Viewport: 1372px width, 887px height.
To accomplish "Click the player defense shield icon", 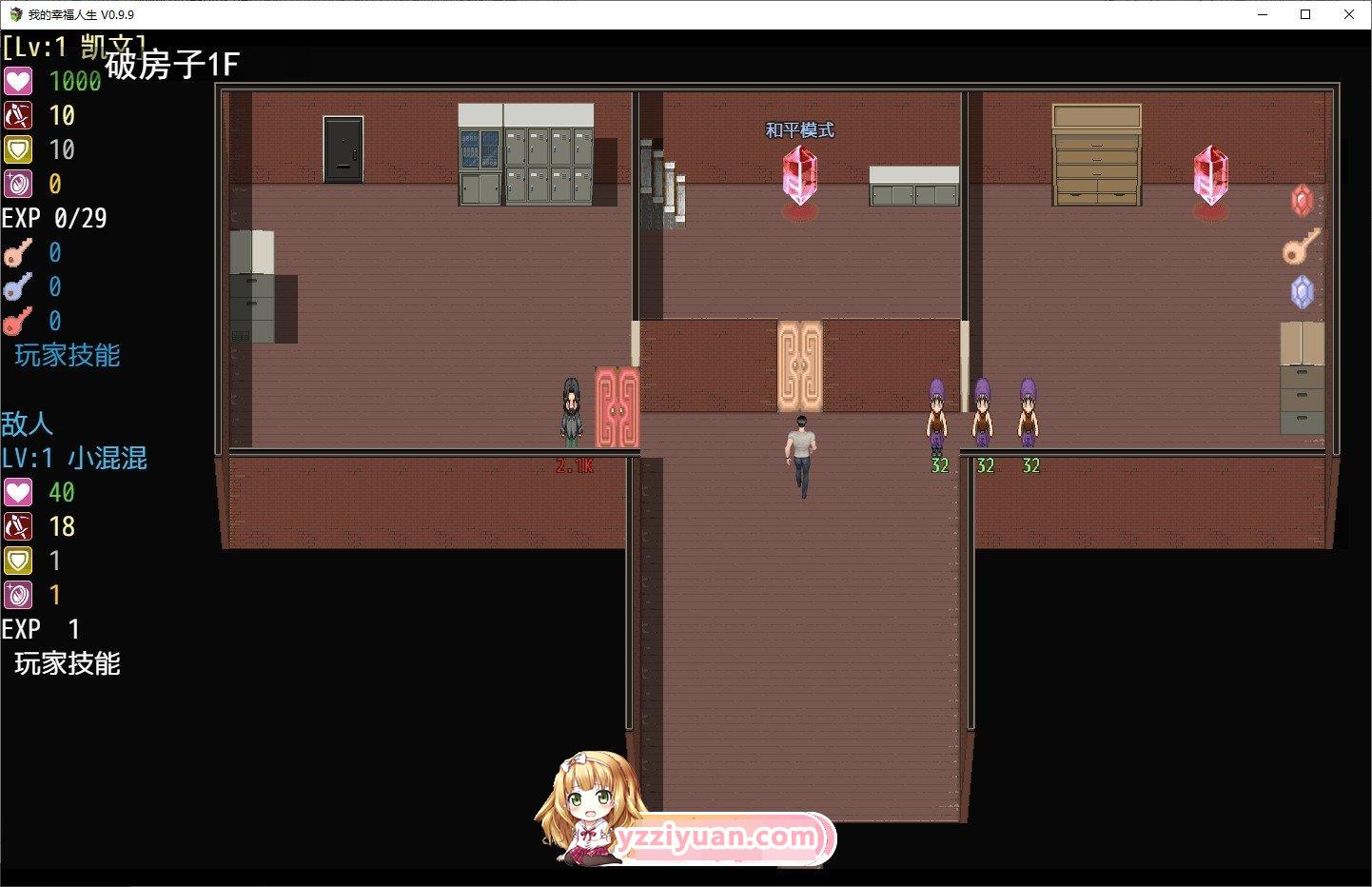I will (18, 149).
